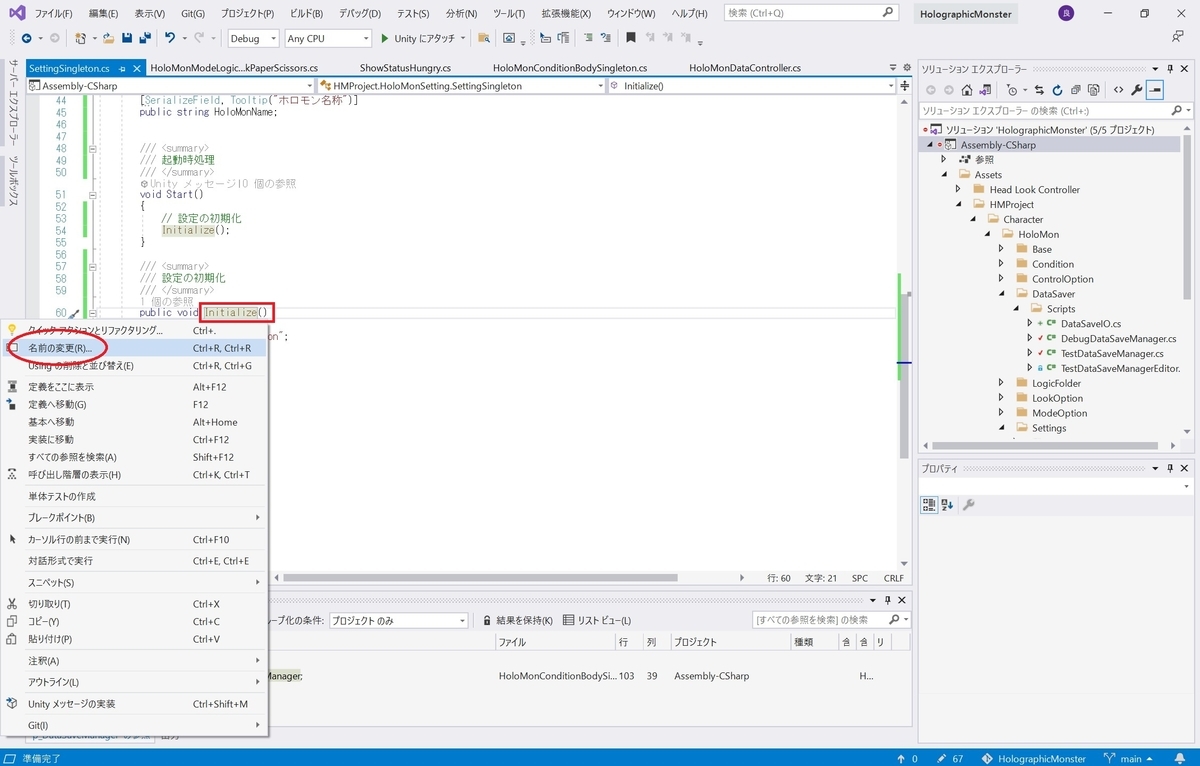Toggle the List View (リスト ビュー) button
1200x766 pixels.
(597, 620)
